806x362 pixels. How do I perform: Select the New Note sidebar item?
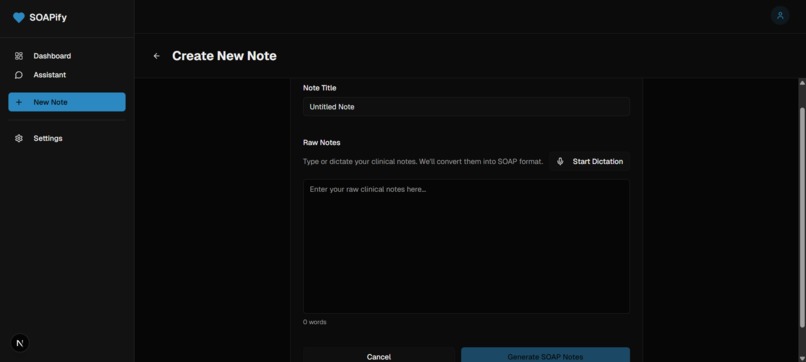(x=67, y=102)
